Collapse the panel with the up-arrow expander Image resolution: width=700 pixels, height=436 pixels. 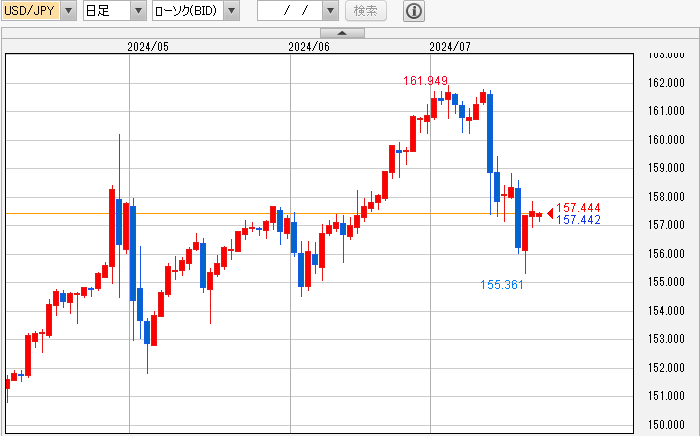click(x=342, y=33)
